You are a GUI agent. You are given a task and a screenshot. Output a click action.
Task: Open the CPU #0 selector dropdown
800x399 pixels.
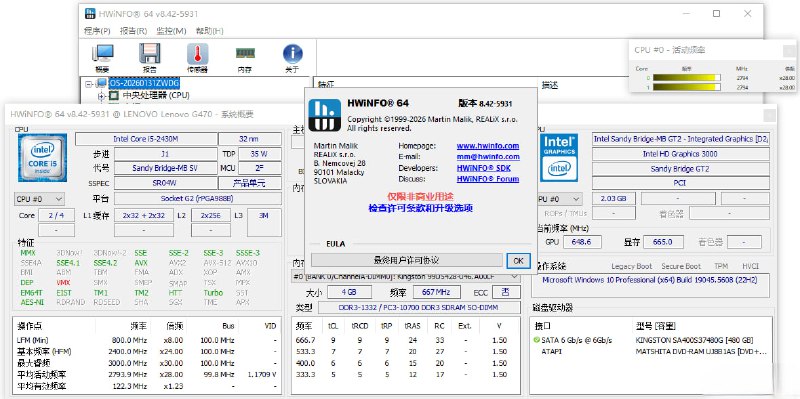[x=39, y=199]
